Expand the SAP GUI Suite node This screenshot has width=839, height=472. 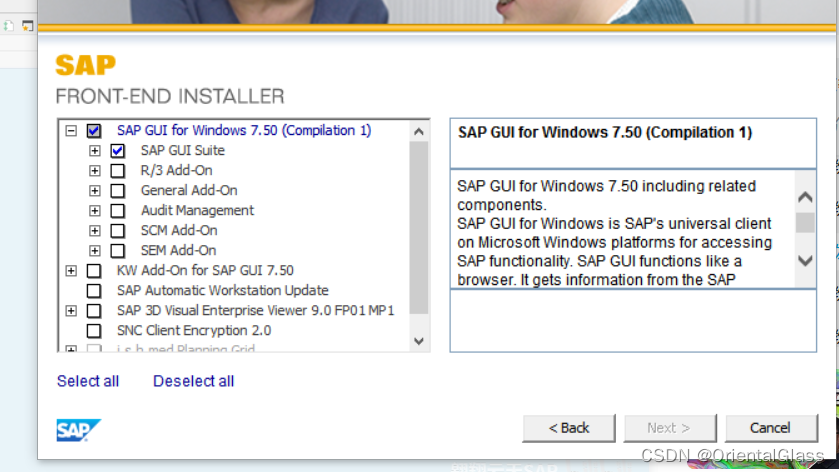tap(95, 151)
